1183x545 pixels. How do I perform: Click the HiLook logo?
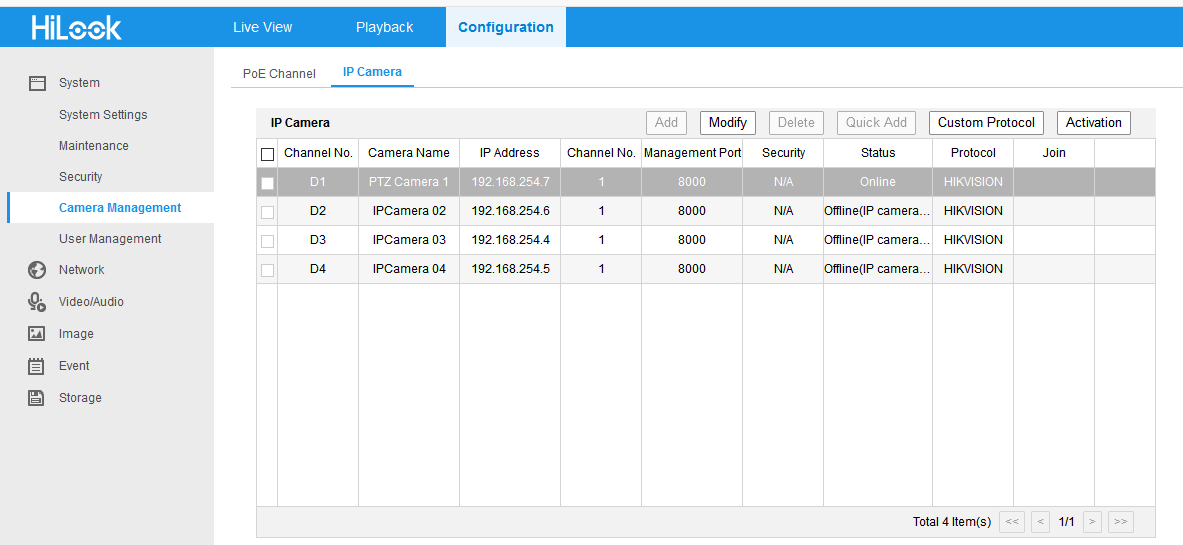(76, 27)
